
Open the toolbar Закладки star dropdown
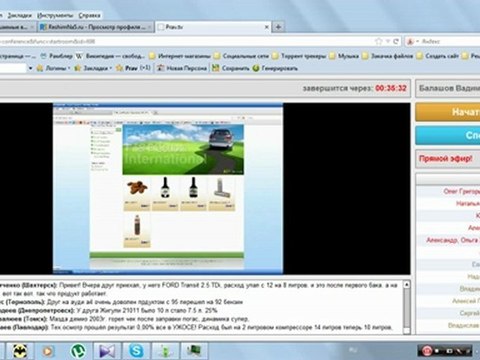[x=93, y=68]
